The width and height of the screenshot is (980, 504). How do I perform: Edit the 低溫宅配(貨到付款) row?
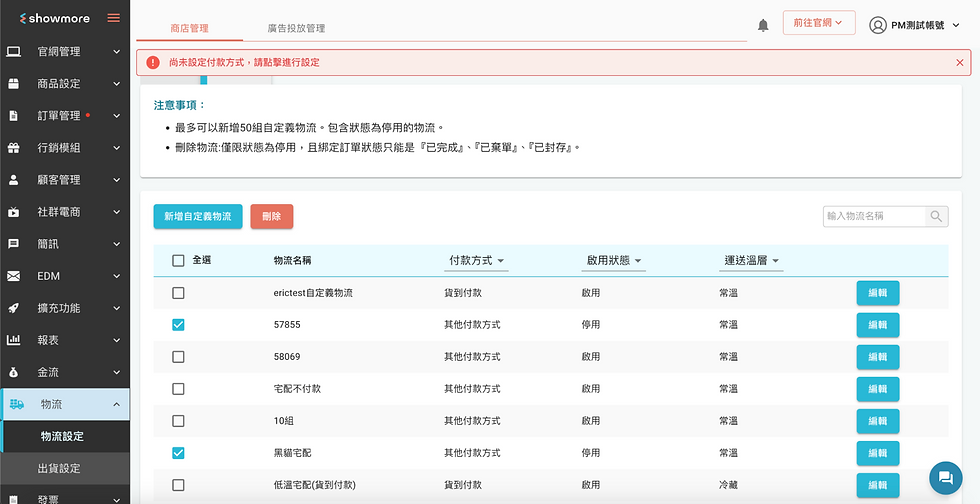(x=878, y=485)
